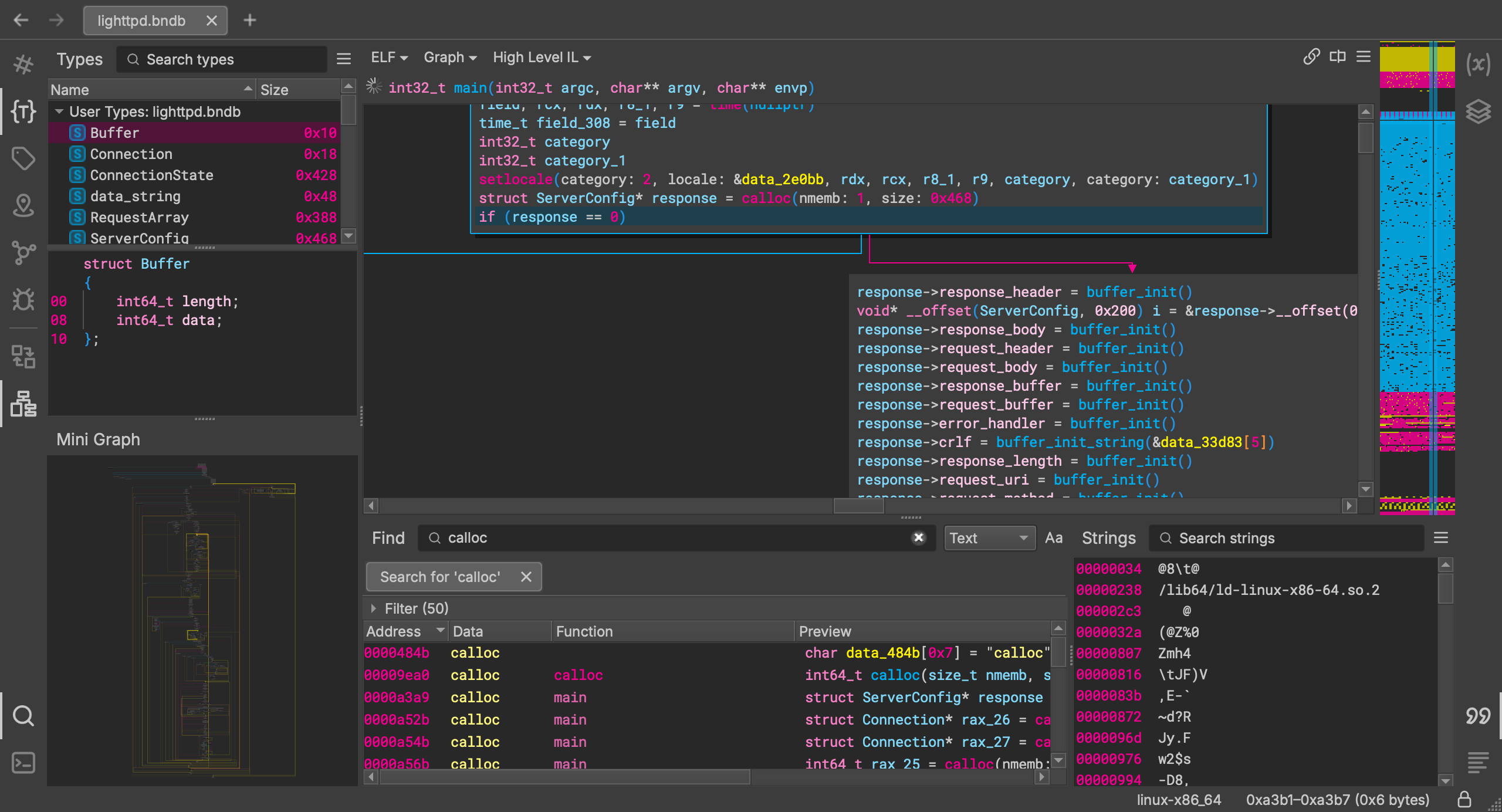Click the link sync icon
Viewport: 1502px width, 812px height.
1311,57
